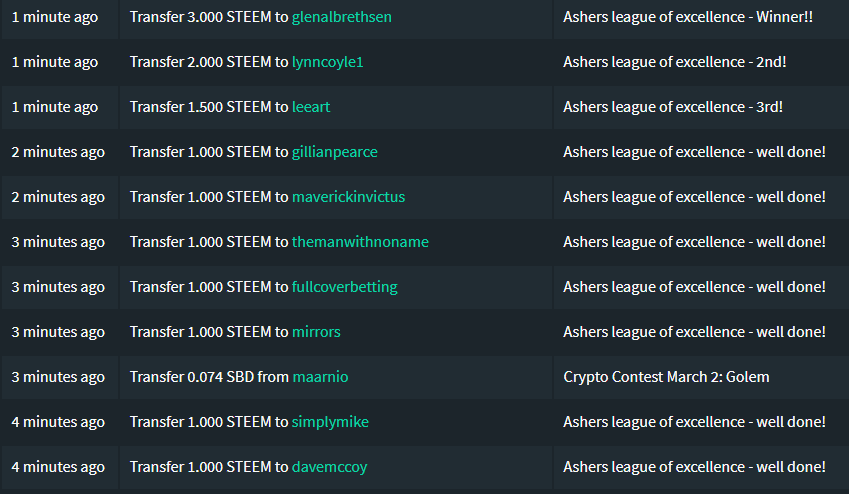Screen dimensions: 849x494
Task: Select the themanwithnoname username
Action: pyautogui.click(x=360, y=242)
